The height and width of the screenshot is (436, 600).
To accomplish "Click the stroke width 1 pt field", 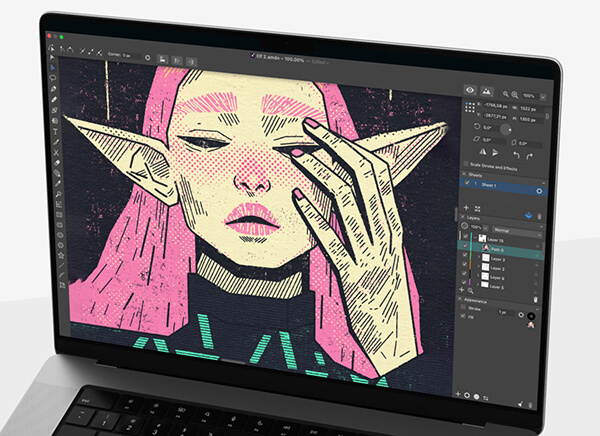I will (x=506, y=313).
